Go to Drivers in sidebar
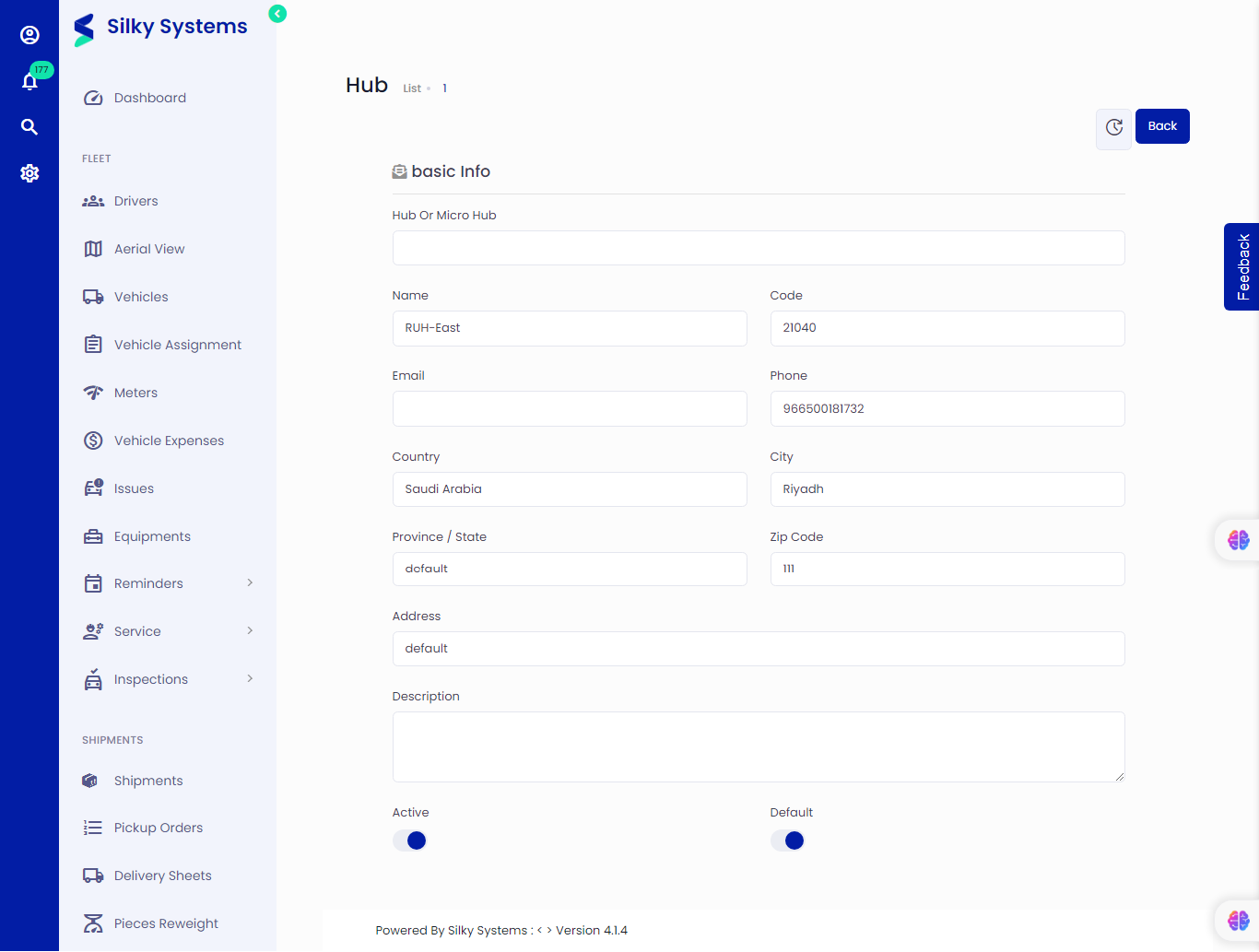This screenshot has height=952, width=1259. click(x=135, y=201)
